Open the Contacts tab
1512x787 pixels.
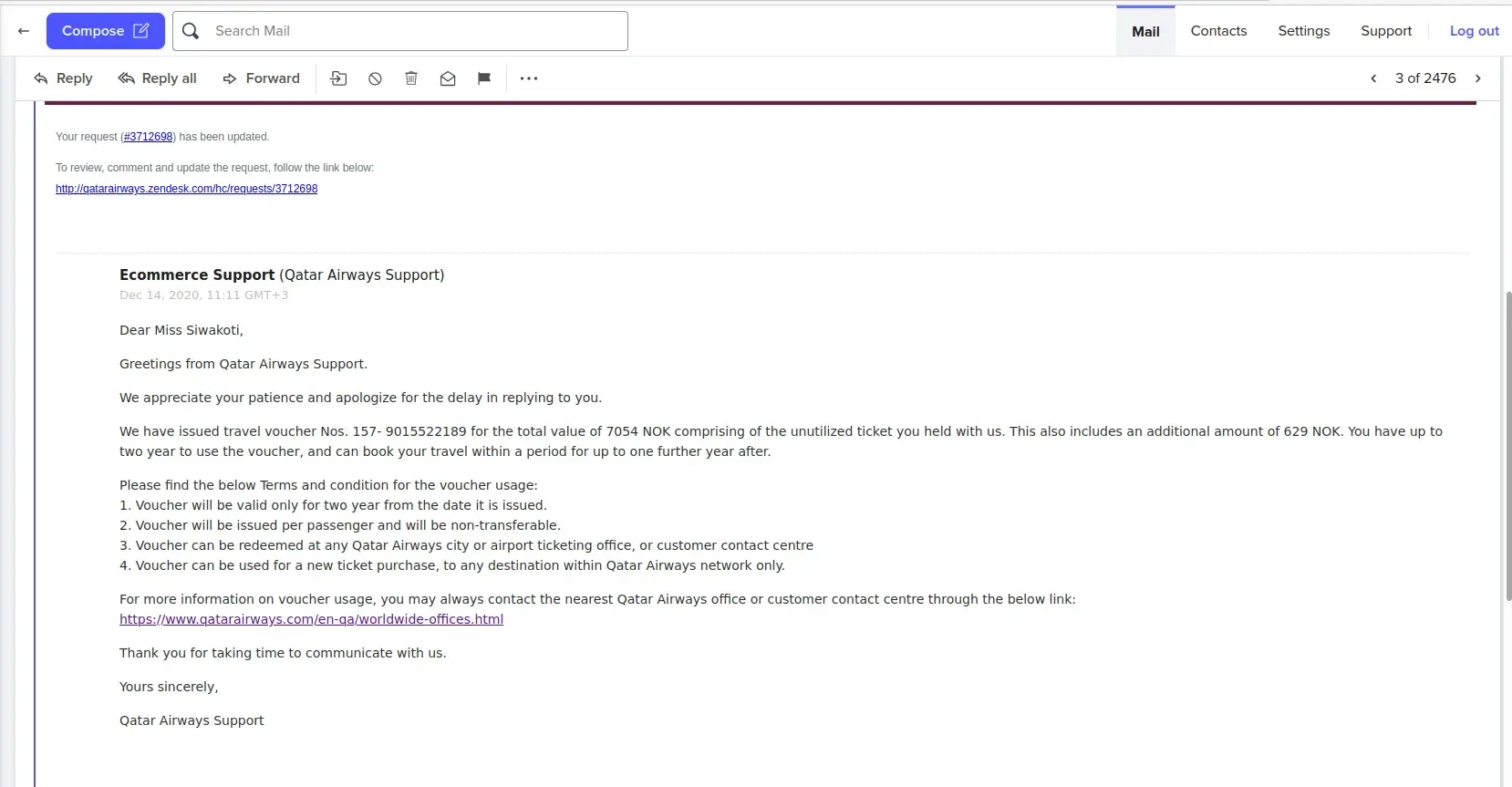tap(1218, 31)
